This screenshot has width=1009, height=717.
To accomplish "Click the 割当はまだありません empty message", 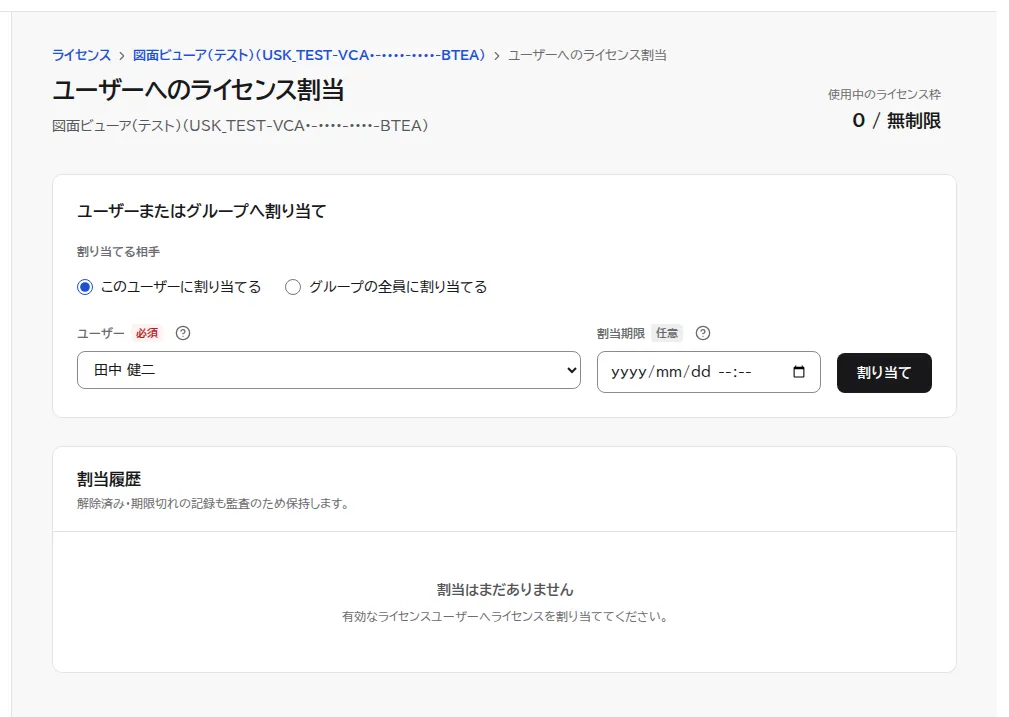I will point(504,590).
